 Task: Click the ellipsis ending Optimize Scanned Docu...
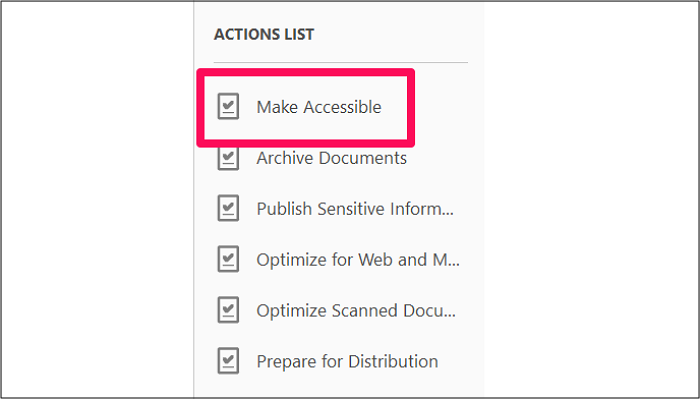click(x=450, y=316)
